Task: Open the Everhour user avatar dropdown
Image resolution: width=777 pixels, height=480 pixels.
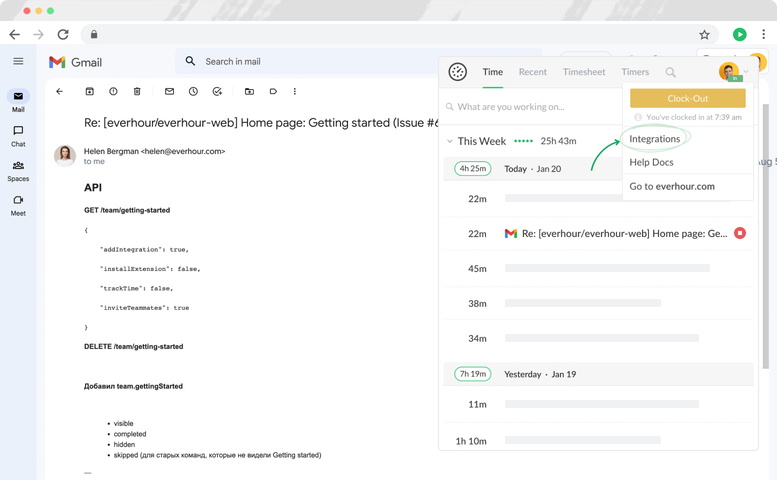Action: click(x=733, y=72)
